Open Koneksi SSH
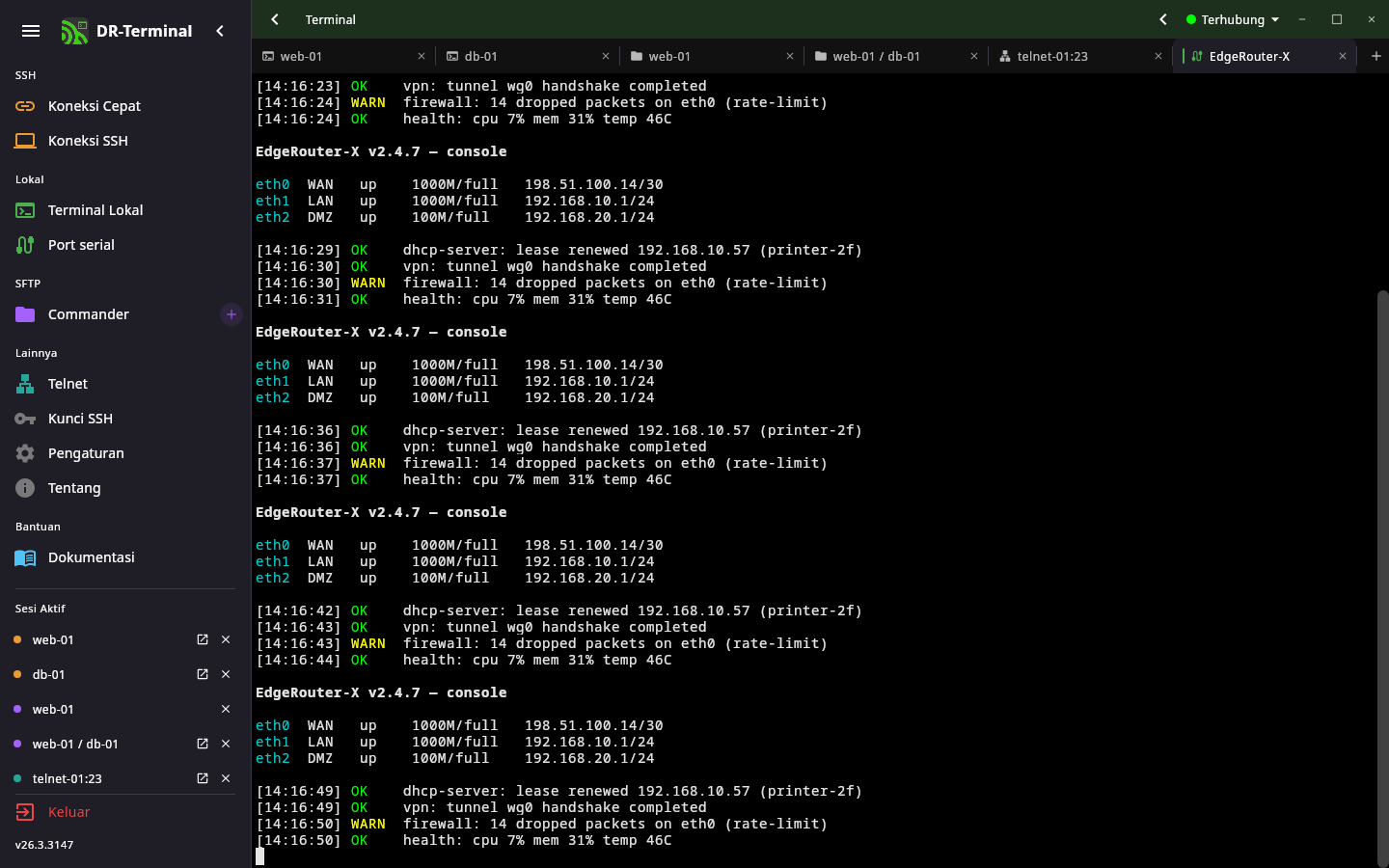The width and height of the screenshot is (1389, 868). pos(125,141)
